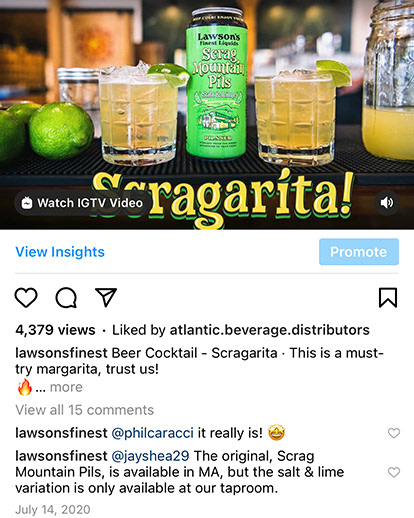This screenshot has height=518, width=414.
Task: Open lawsonsfinest profile from taproom comment
Action: (x=61, y=456)
